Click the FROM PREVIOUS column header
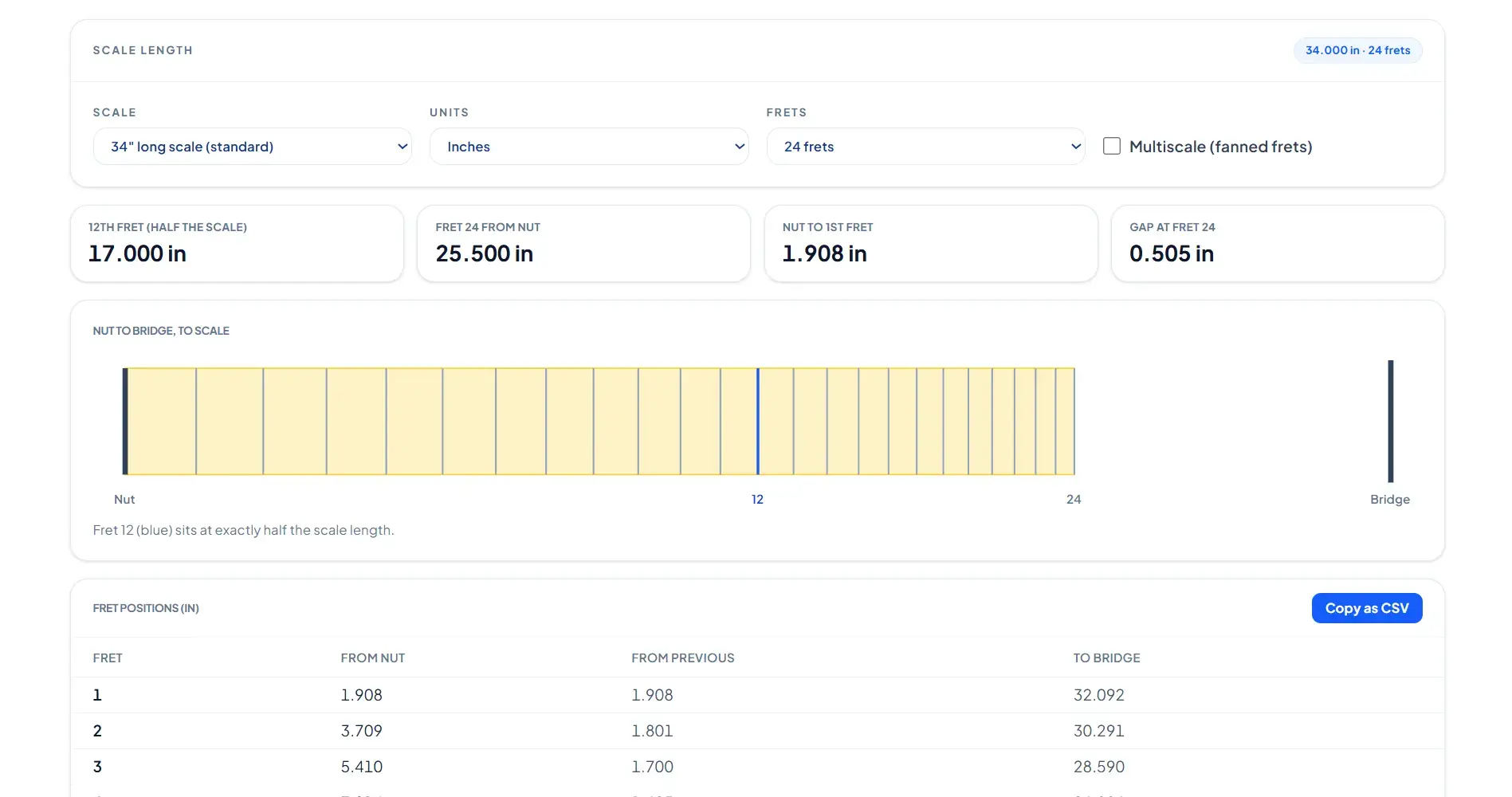The width and height of the screenshot is (1512, 797). pos(683,658)
